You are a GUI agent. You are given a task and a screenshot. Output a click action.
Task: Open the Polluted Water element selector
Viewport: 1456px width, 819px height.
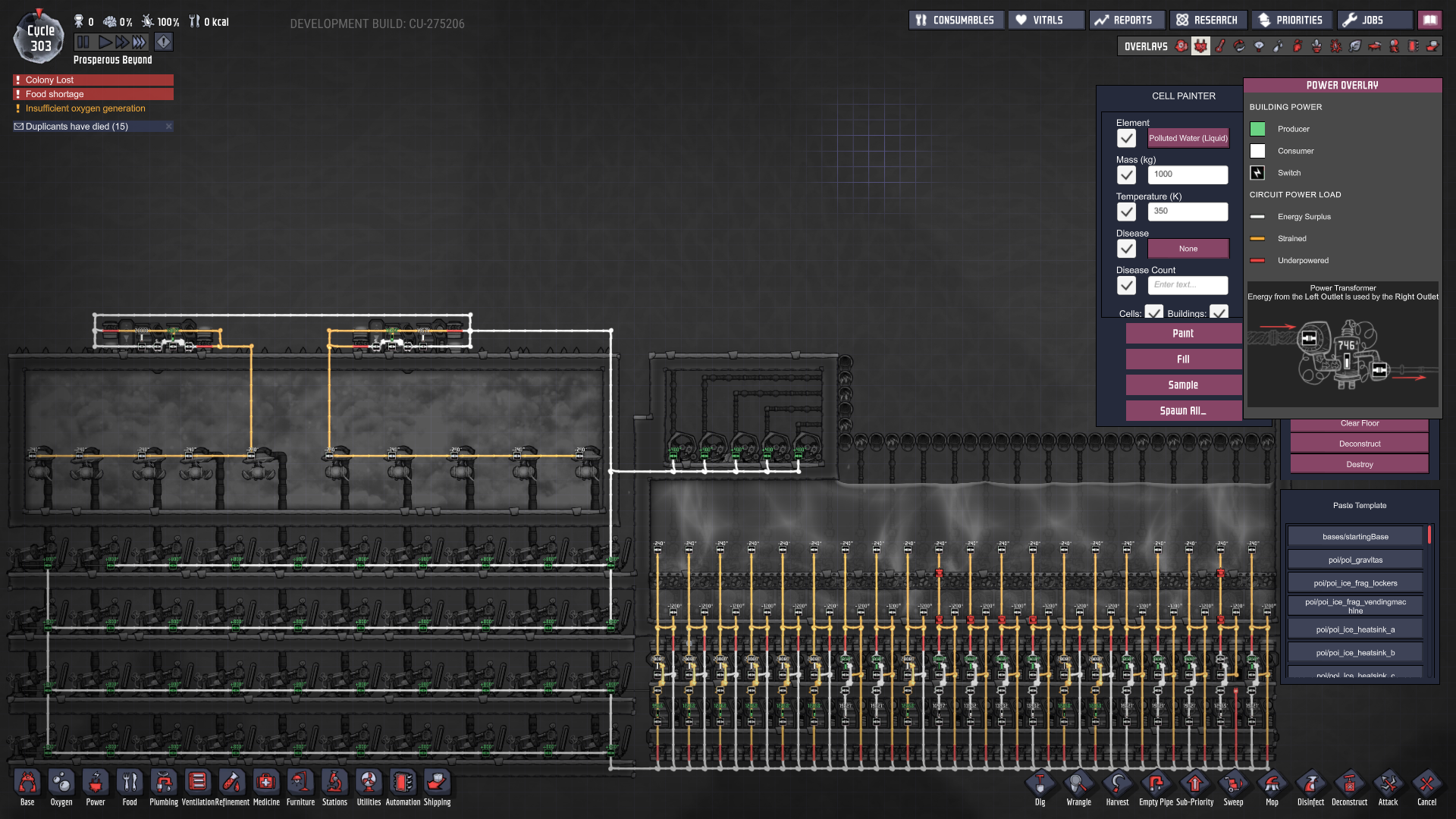coord(1188,138)
